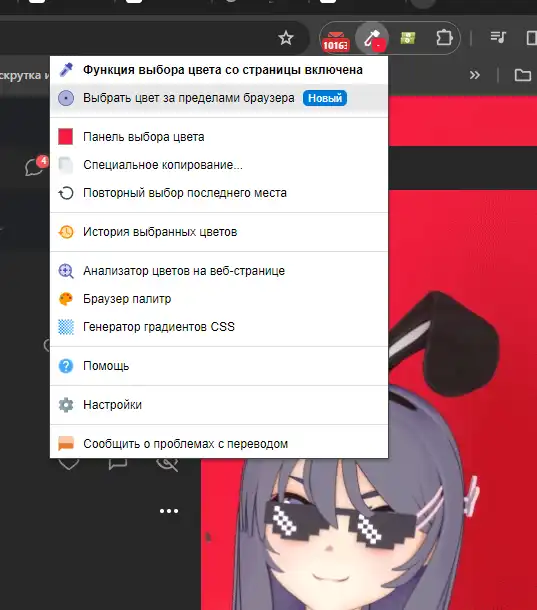The height and width of the screenshot is (610, 537).
Task: Open the mail checker extension with 1016 badge
Action: click(x=335, y=40)
